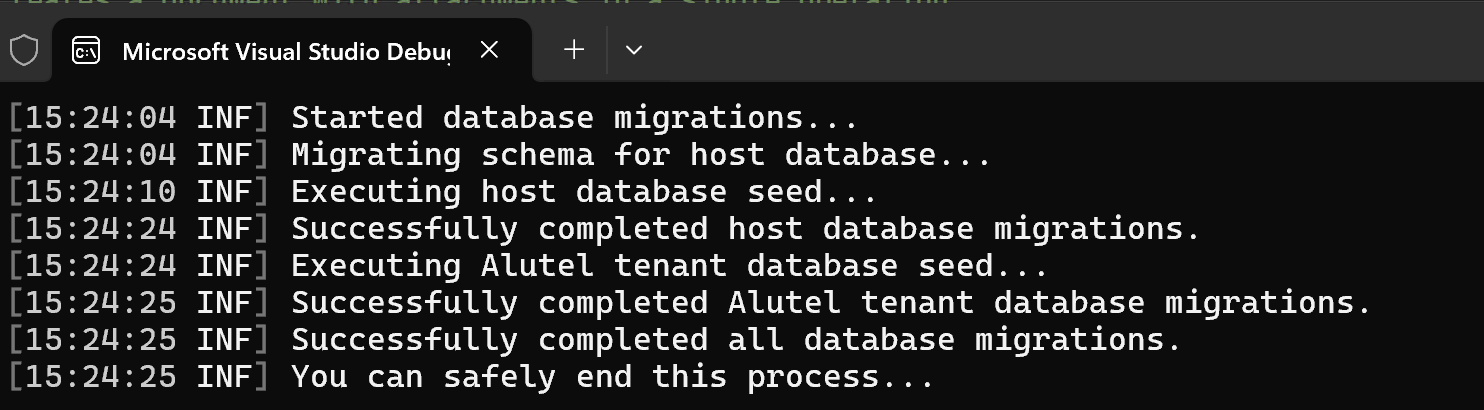1484x410 pixels.
Task: Select the Microsoft Visual Studio Debug tab
Action: [285, 51]
